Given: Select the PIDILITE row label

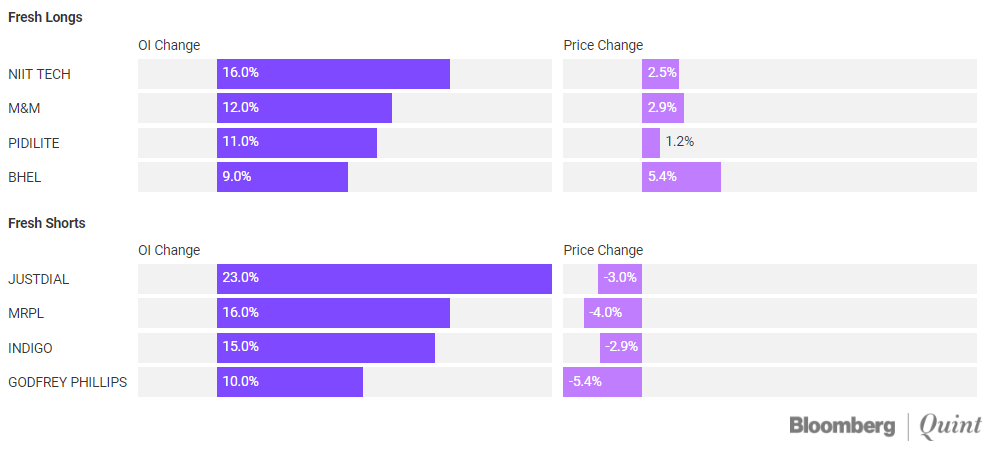Looking at the screenshot, I should pos(34,143).
